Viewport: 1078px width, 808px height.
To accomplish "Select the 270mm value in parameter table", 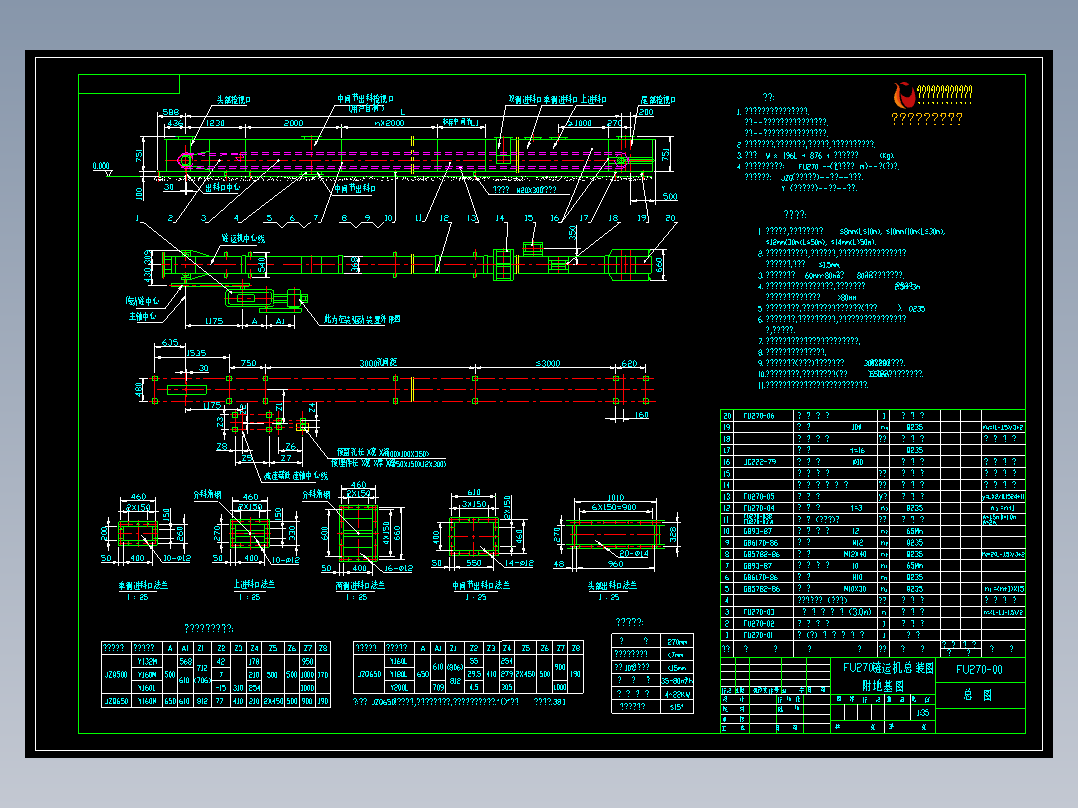I will (x=676, y=642).
